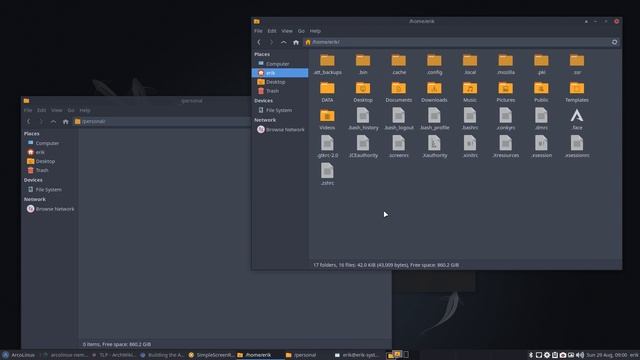Open the .bin folder
This screenshot has height=360, width=640.
coord(363,64)
